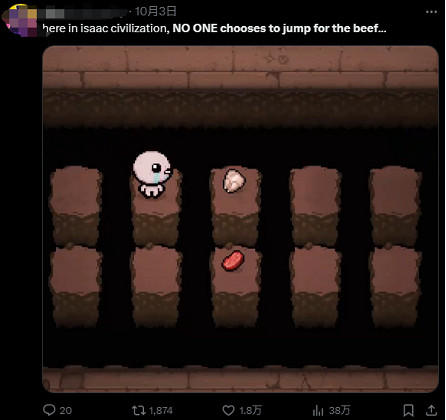The height and width of the screenshot is (420, 446).
Task: Bookmark this tweet
Action: 409,410
